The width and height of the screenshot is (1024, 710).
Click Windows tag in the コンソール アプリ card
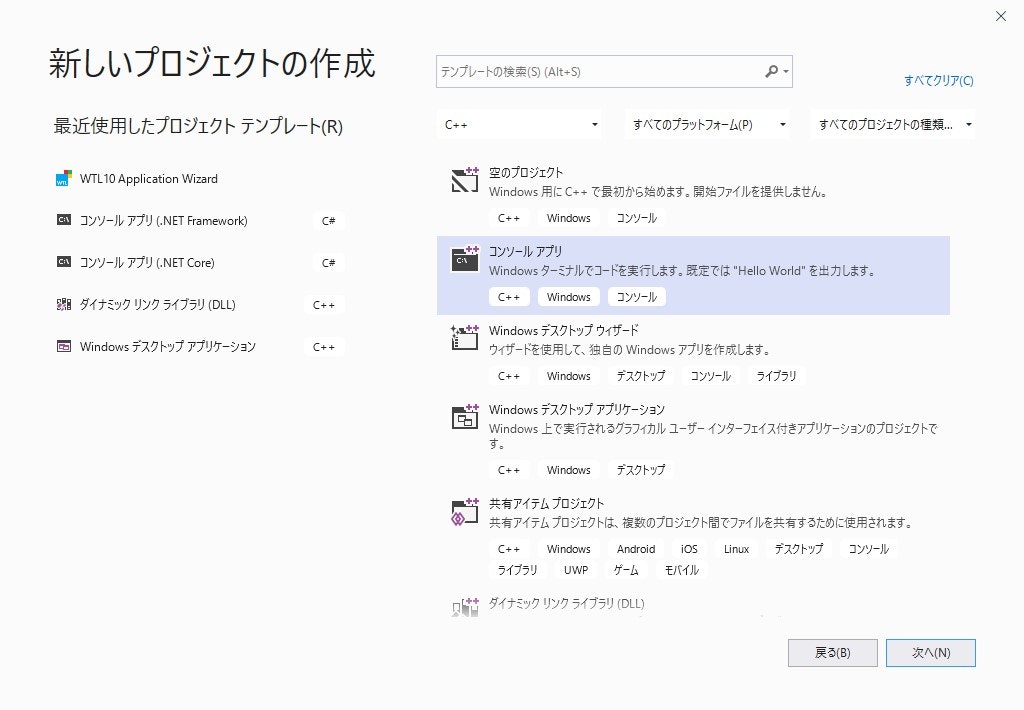[x=568, y=297]
